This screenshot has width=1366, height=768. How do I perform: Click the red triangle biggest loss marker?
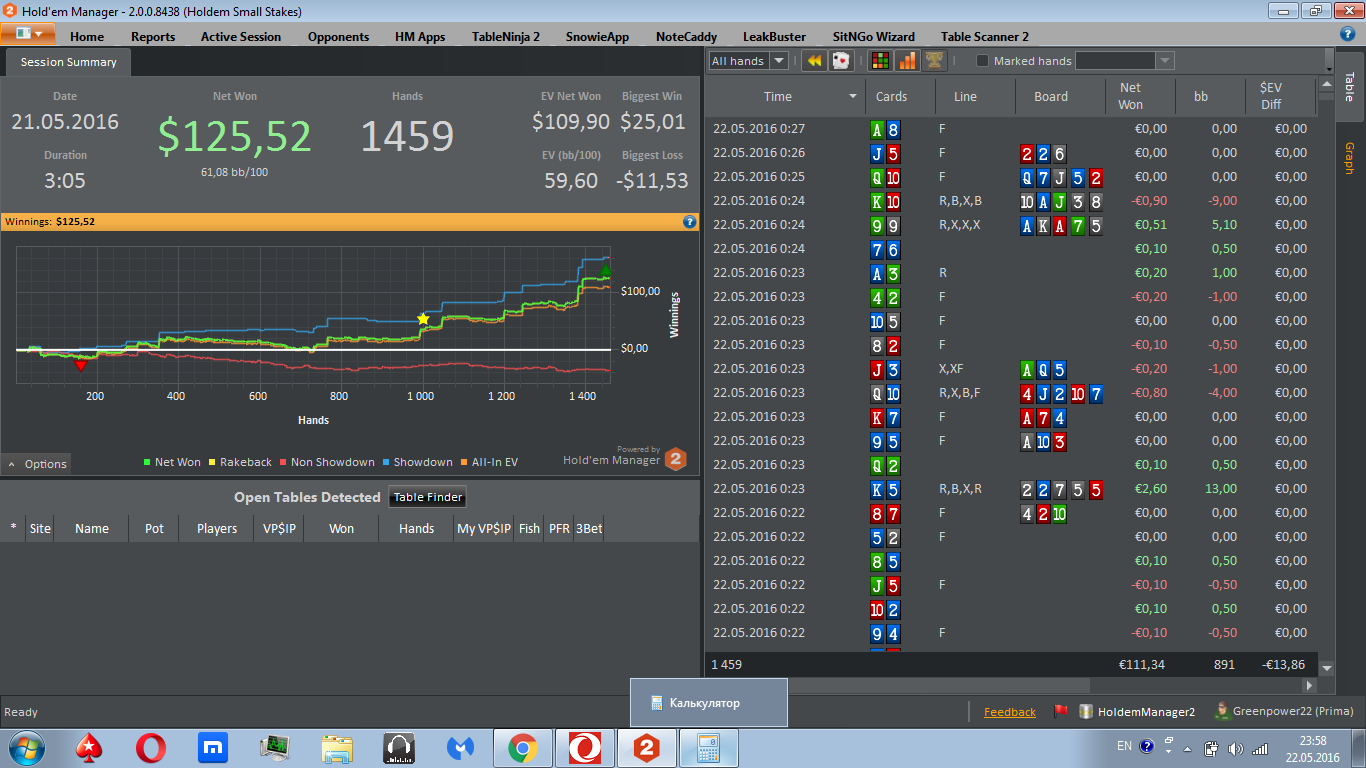tap(81, 366)
